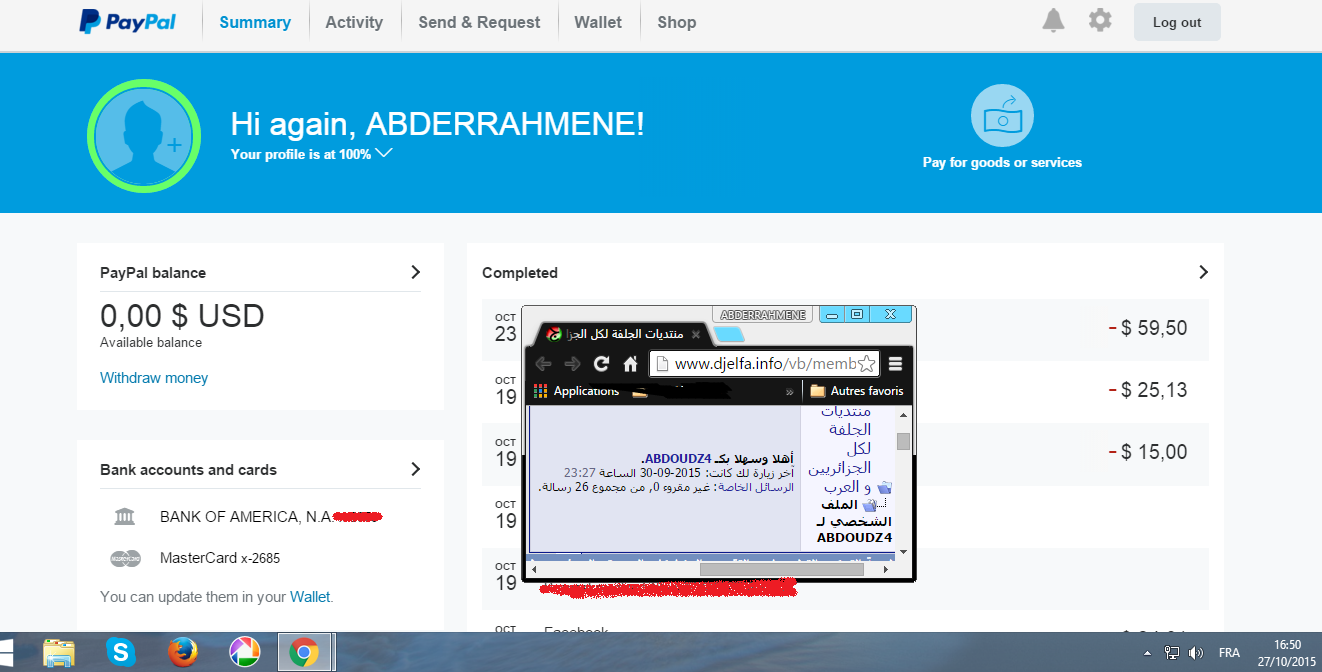Click the Withdraw money link

154,378
